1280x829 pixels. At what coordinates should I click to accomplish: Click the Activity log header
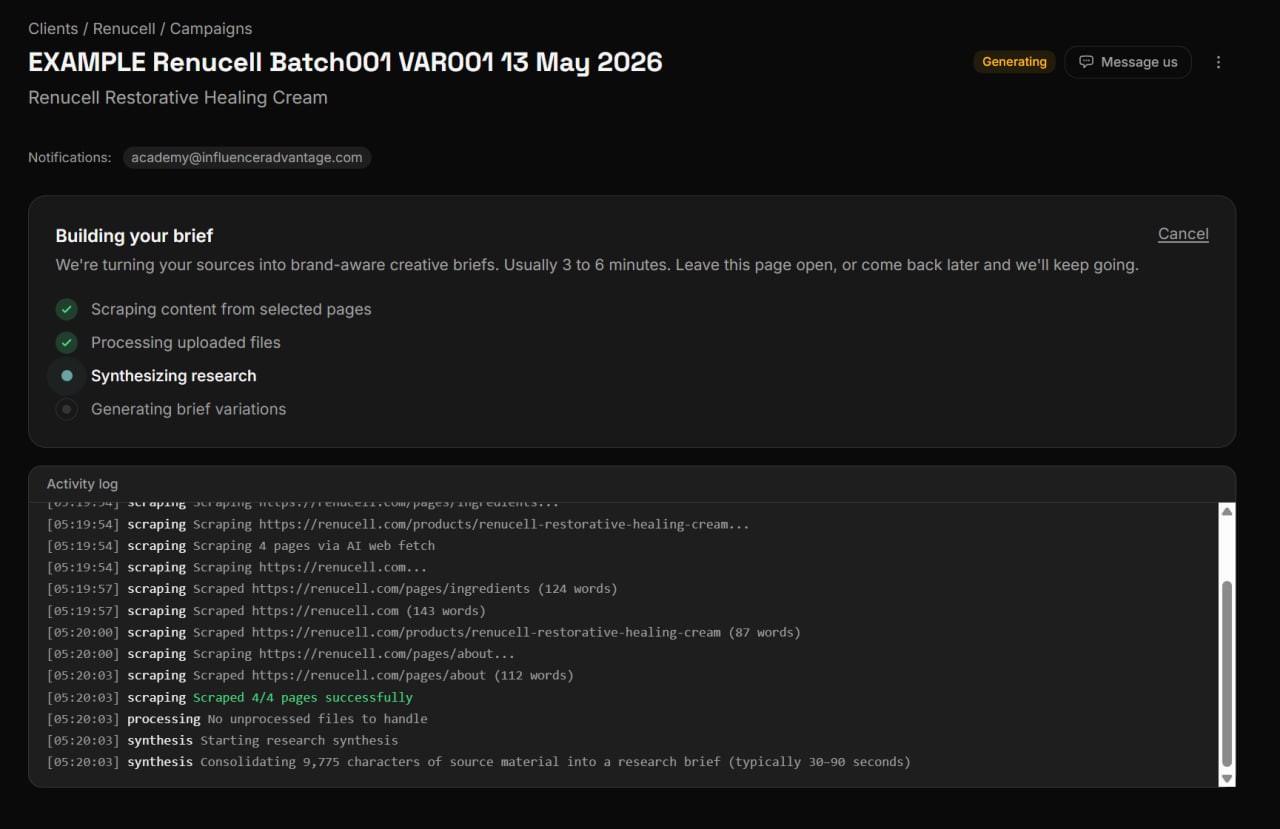tap(82, 484)
